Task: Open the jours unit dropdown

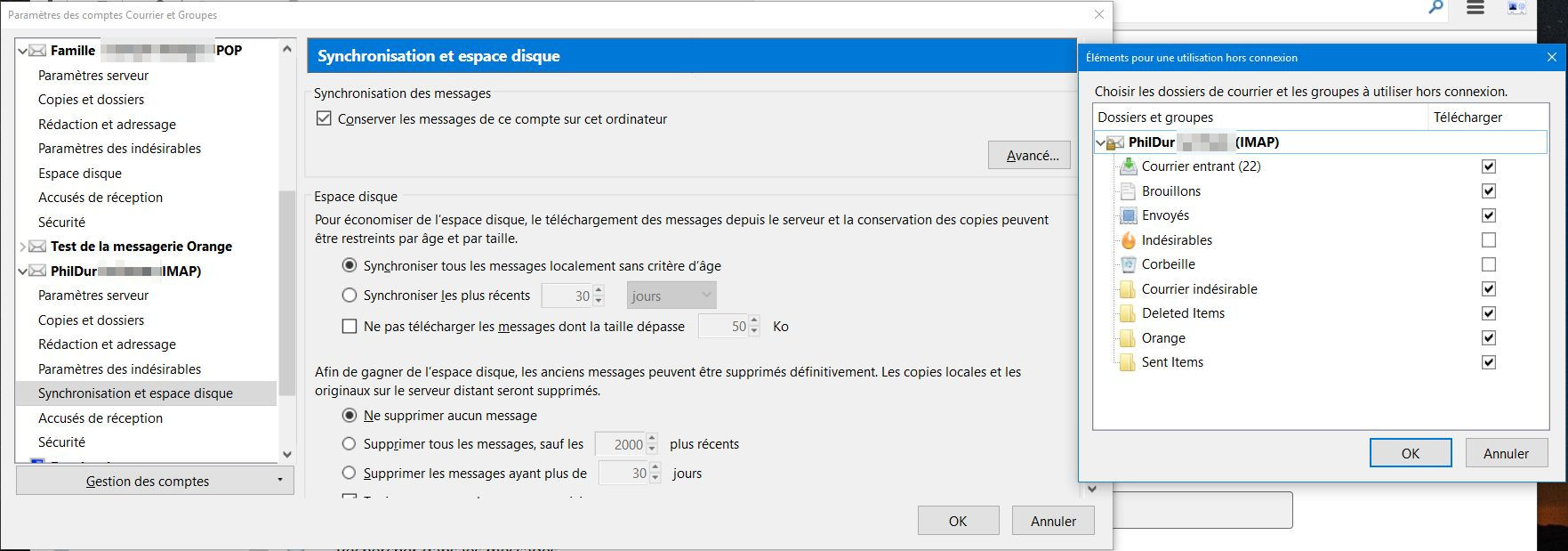Action: (671, 296)
